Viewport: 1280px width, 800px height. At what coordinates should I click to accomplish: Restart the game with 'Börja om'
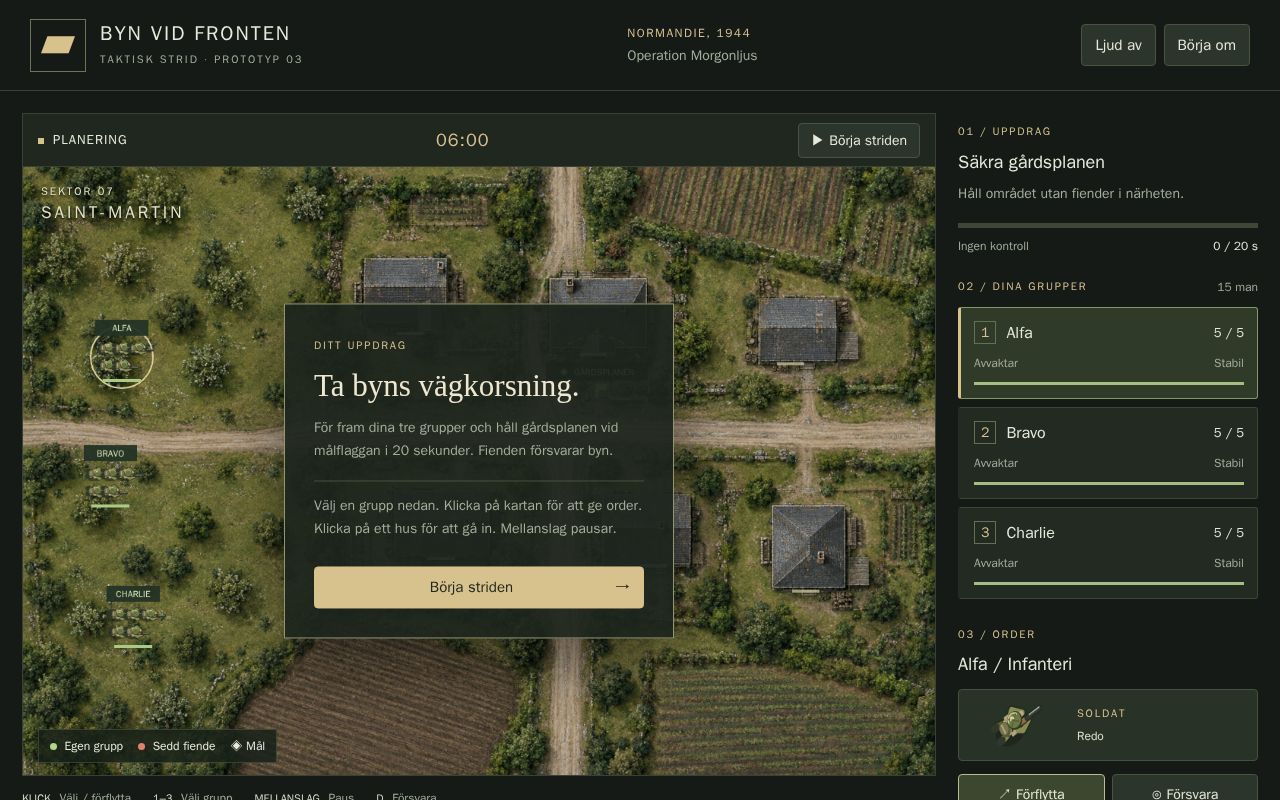1206,45
